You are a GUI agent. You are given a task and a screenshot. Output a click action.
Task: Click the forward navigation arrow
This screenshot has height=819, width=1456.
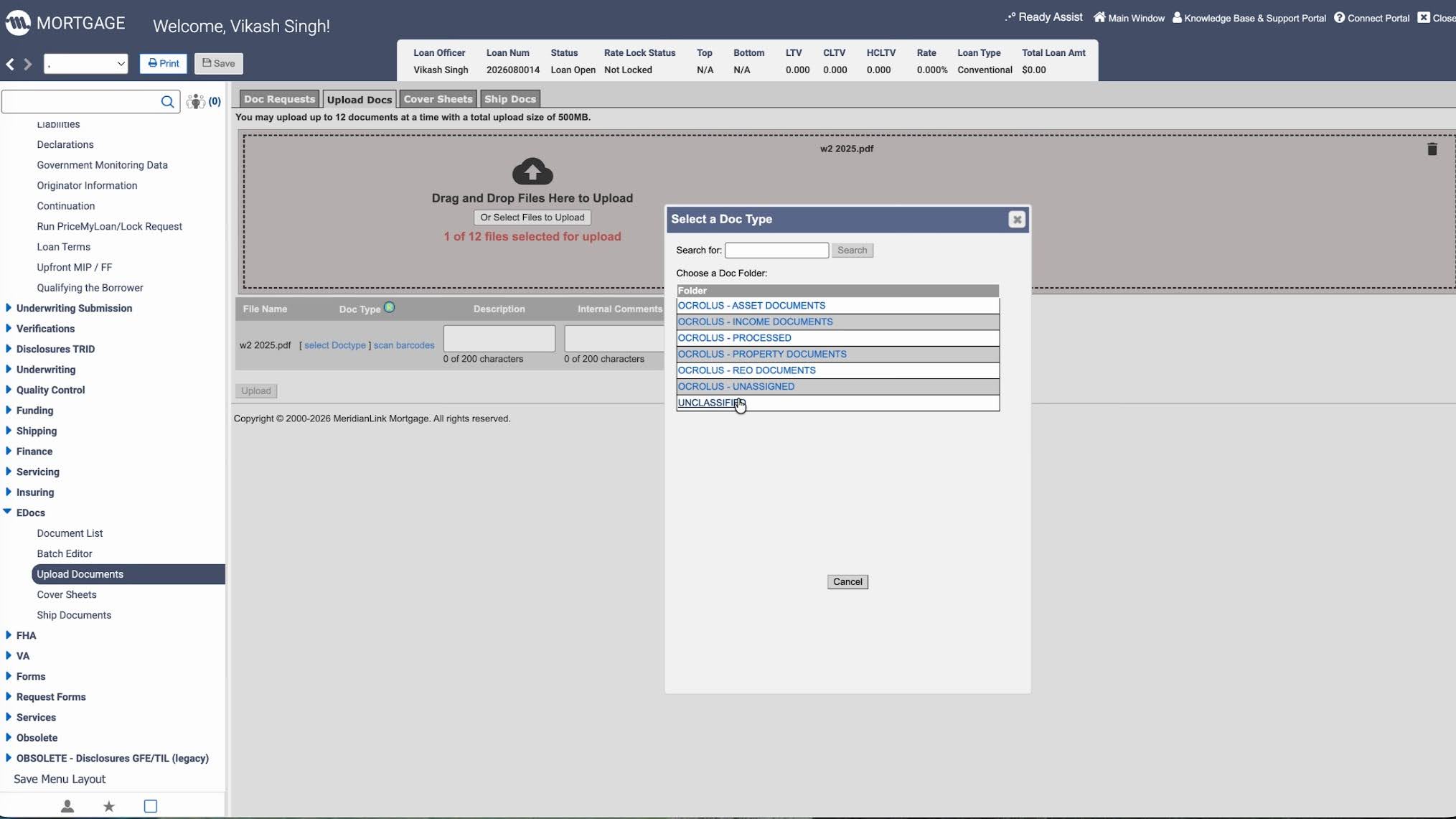click(x=28, y=64)
